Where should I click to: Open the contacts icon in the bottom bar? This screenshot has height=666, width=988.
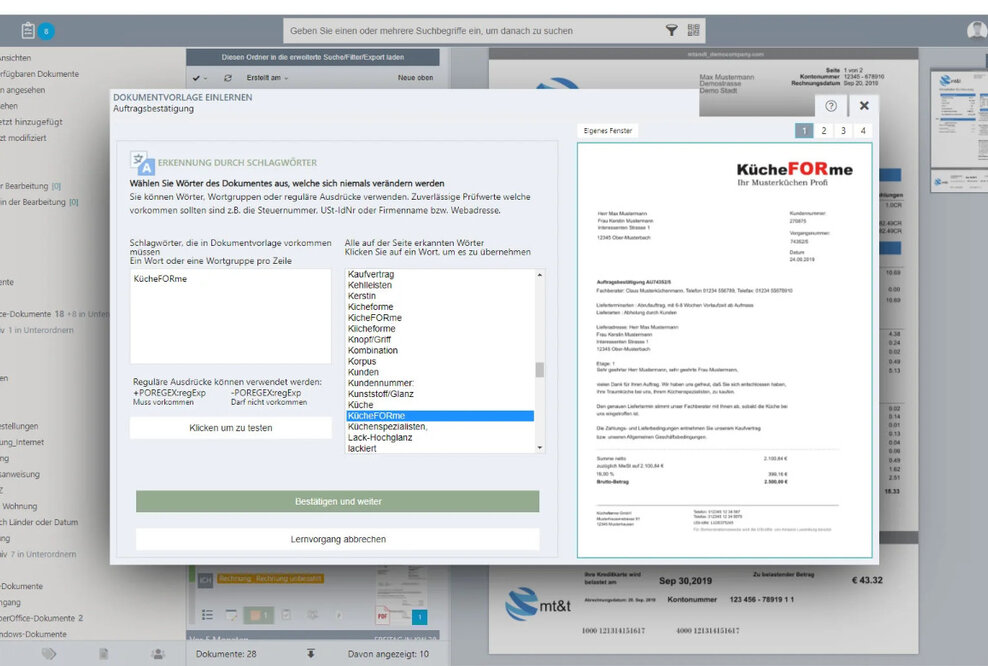155,651
